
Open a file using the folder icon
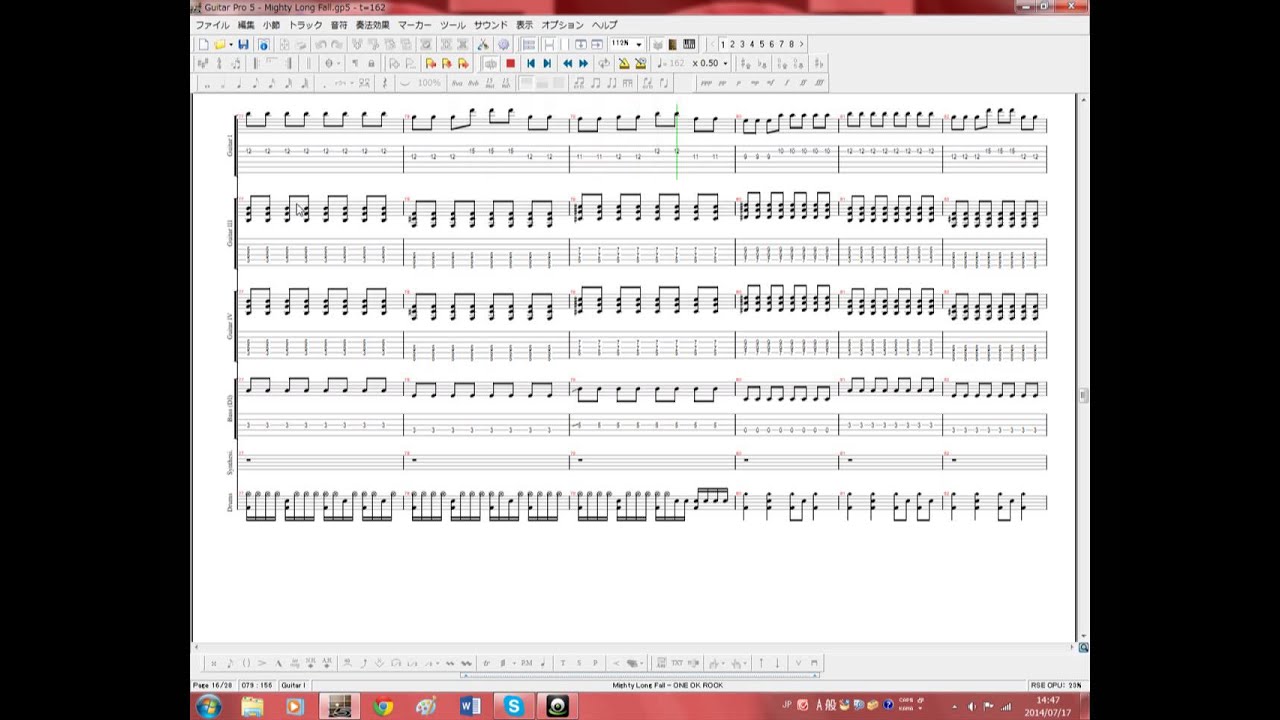(219, 44)
